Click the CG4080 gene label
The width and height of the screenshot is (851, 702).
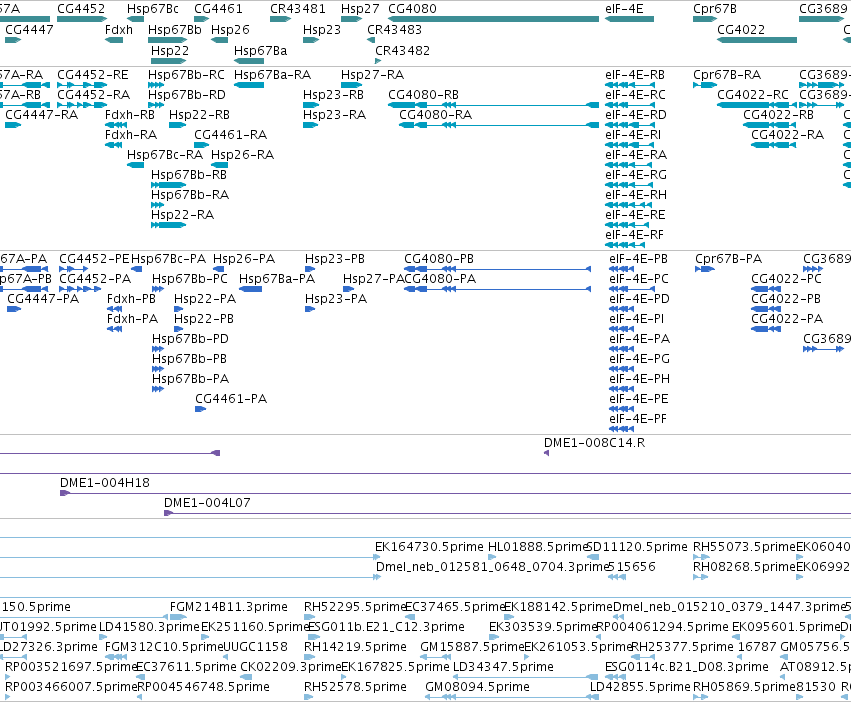[x=412, y=9]
